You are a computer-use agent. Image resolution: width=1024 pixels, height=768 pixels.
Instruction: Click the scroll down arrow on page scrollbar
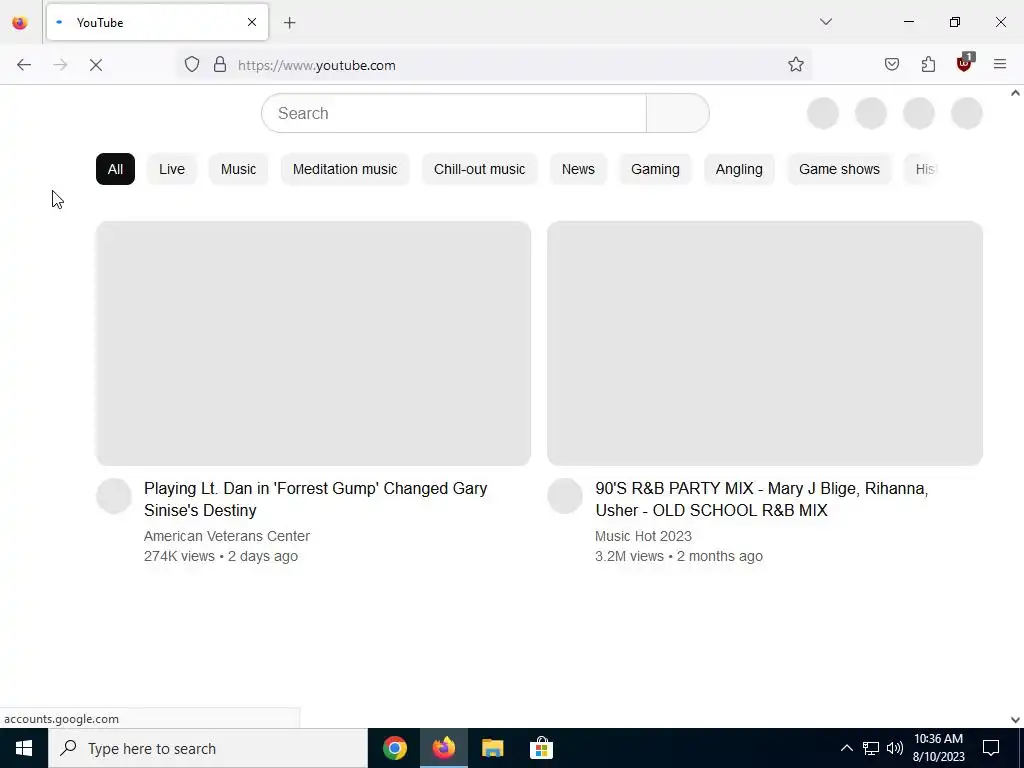click(1016, 720)
